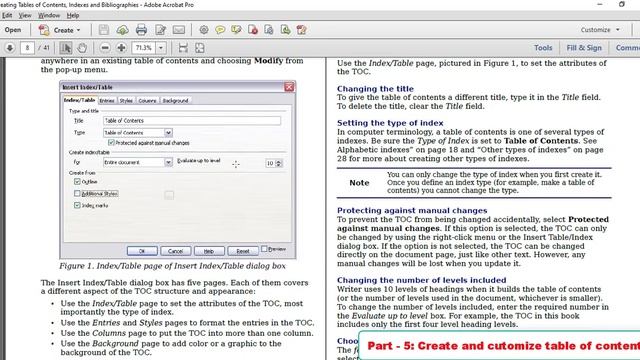The image size is (640, 360).
Task: Zoom out with the minus button
Action: point(105,48)
